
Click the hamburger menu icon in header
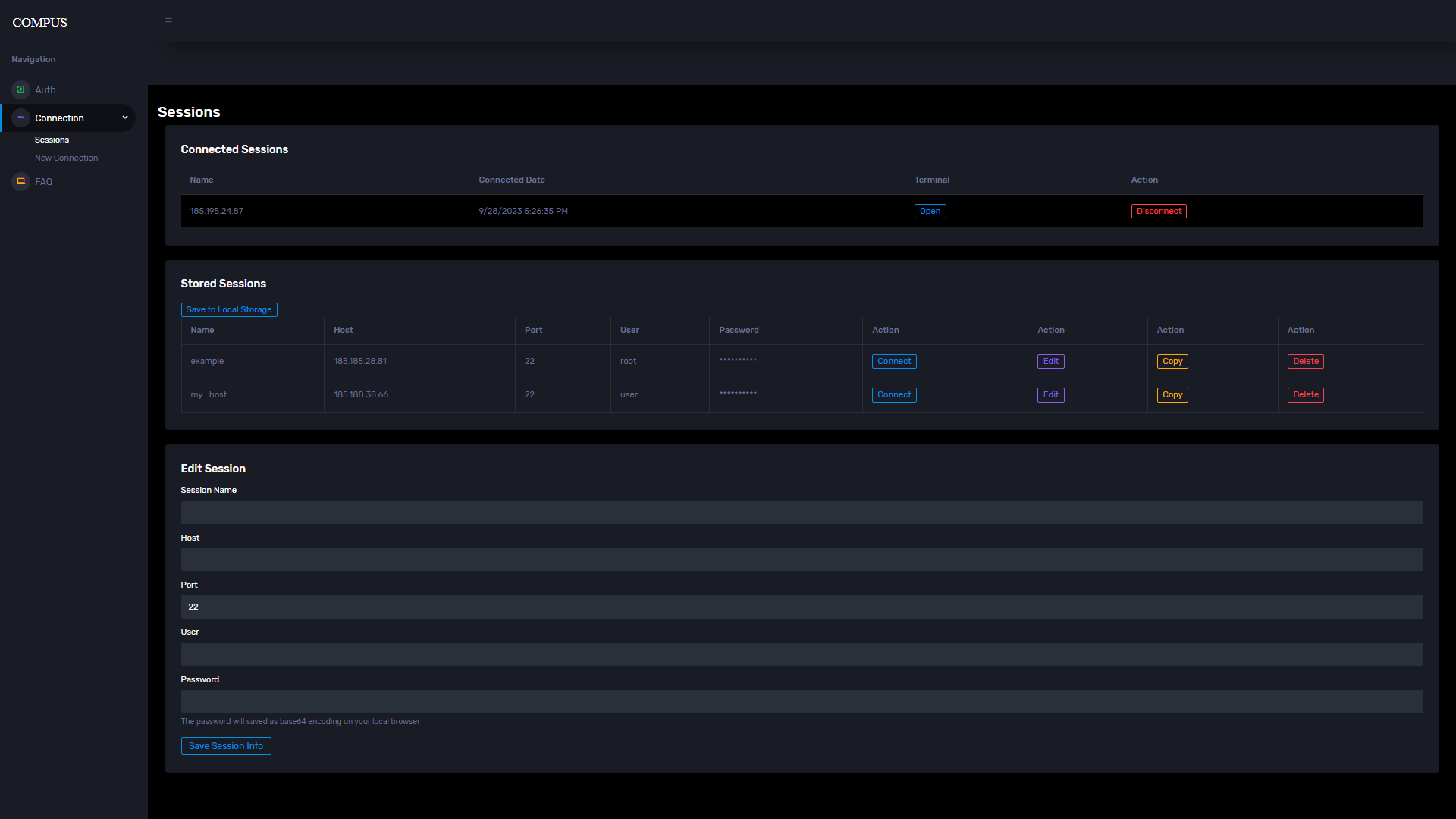tap(168, 20)
